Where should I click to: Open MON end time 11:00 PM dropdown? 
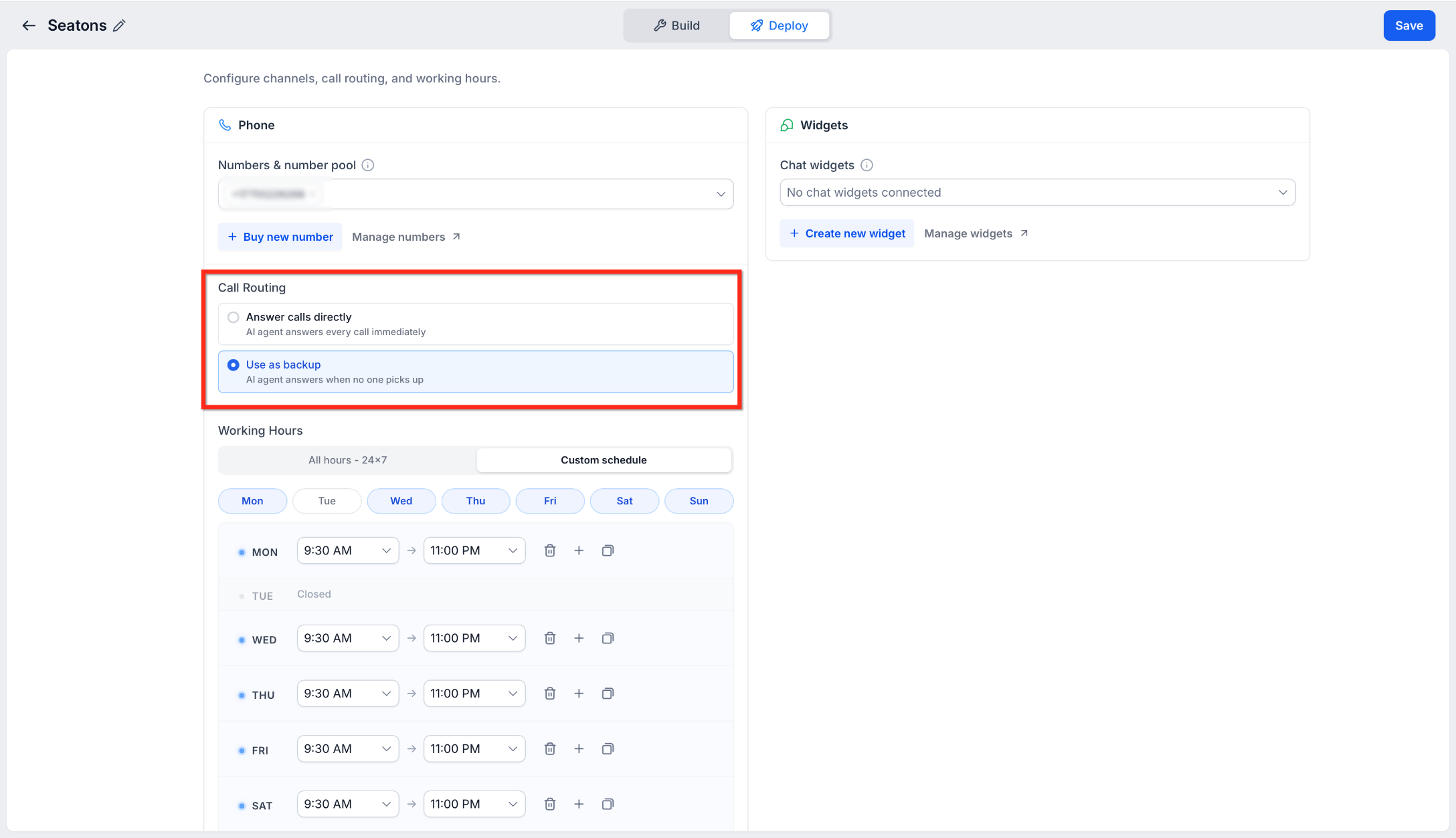(474, 550)
